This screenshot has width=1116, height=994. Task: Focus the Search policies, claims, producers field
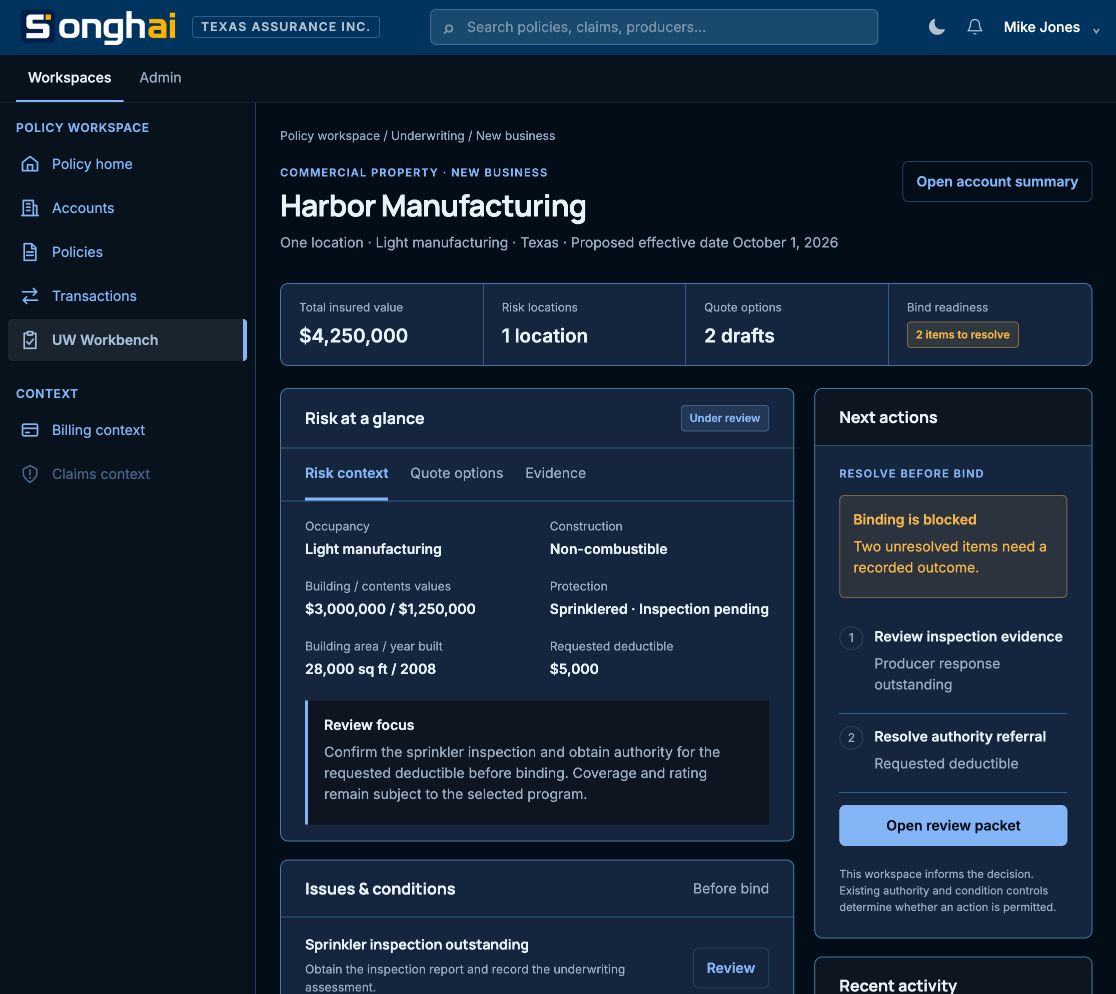tap(653, 27)
